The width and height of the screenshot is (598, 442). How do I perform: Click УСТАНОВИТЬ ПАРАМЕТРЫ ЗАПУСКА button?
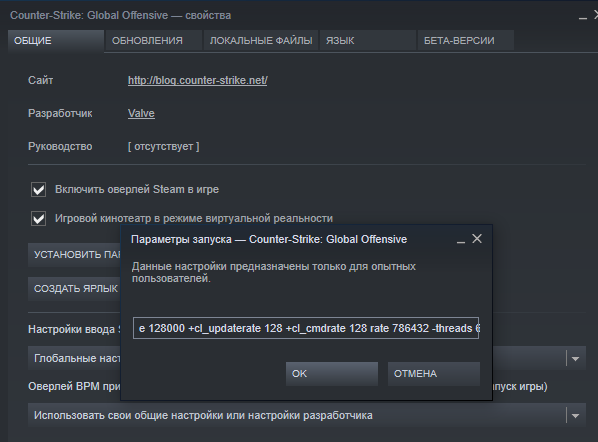coord(74,254)
